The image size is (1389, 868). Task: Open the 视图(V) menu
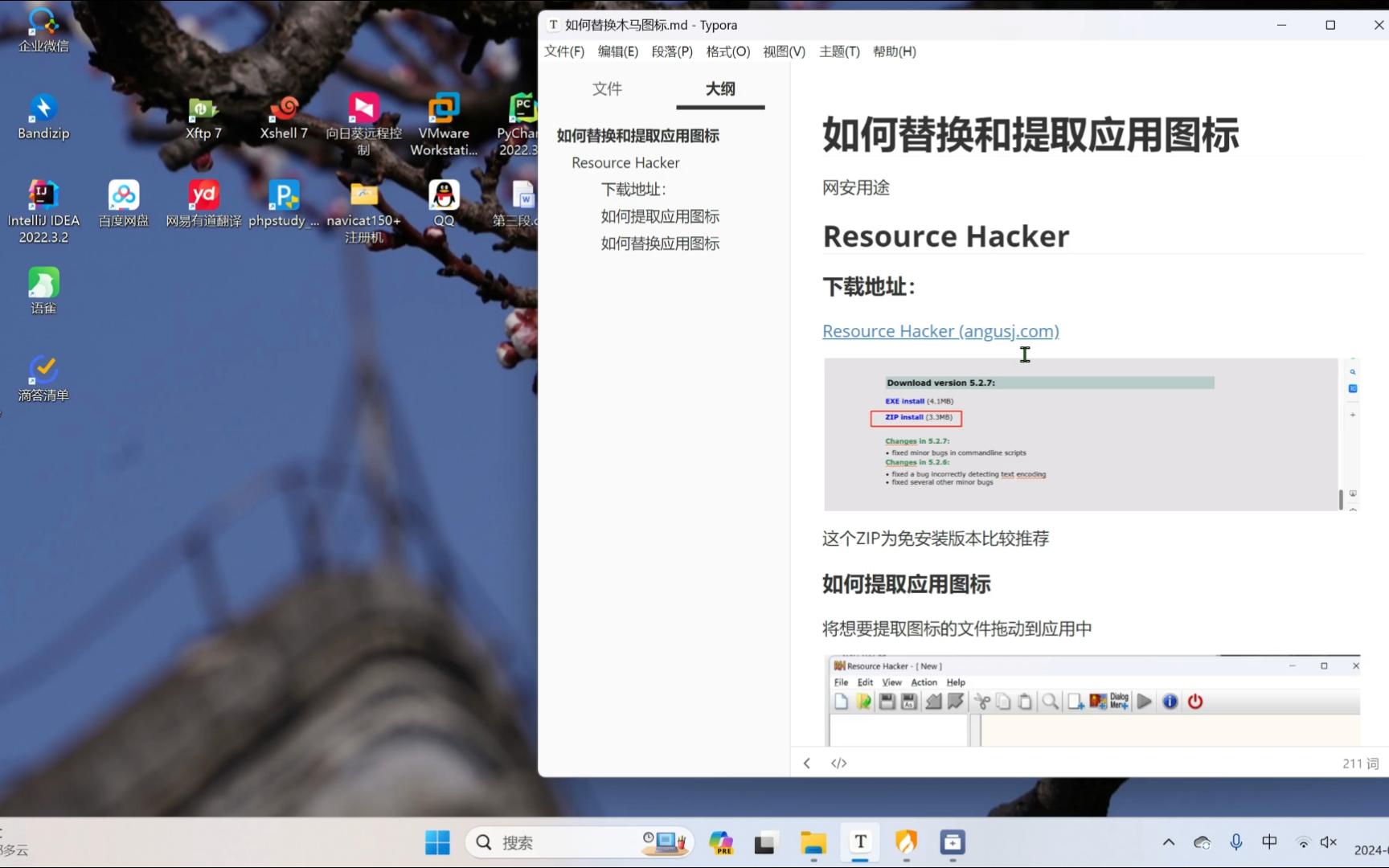[783, 51]
